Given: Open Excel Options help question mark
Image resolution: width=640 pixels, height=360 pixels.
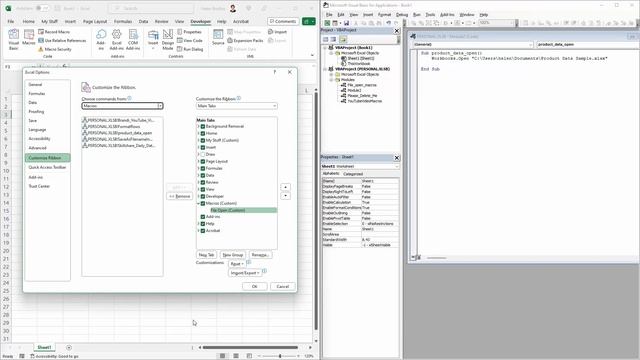Looking at the screenshot, I should click(274, 72).
